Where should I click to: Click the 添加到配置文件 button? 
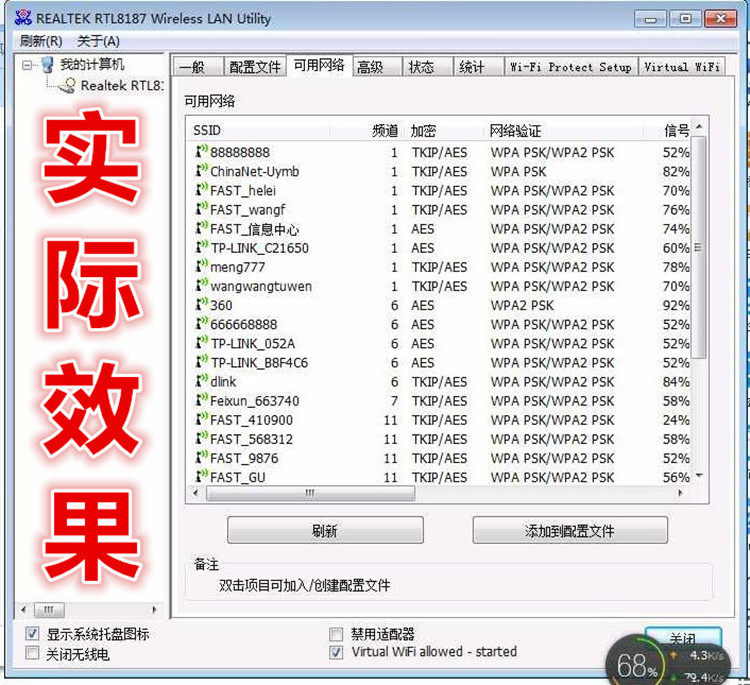(570, 530)
